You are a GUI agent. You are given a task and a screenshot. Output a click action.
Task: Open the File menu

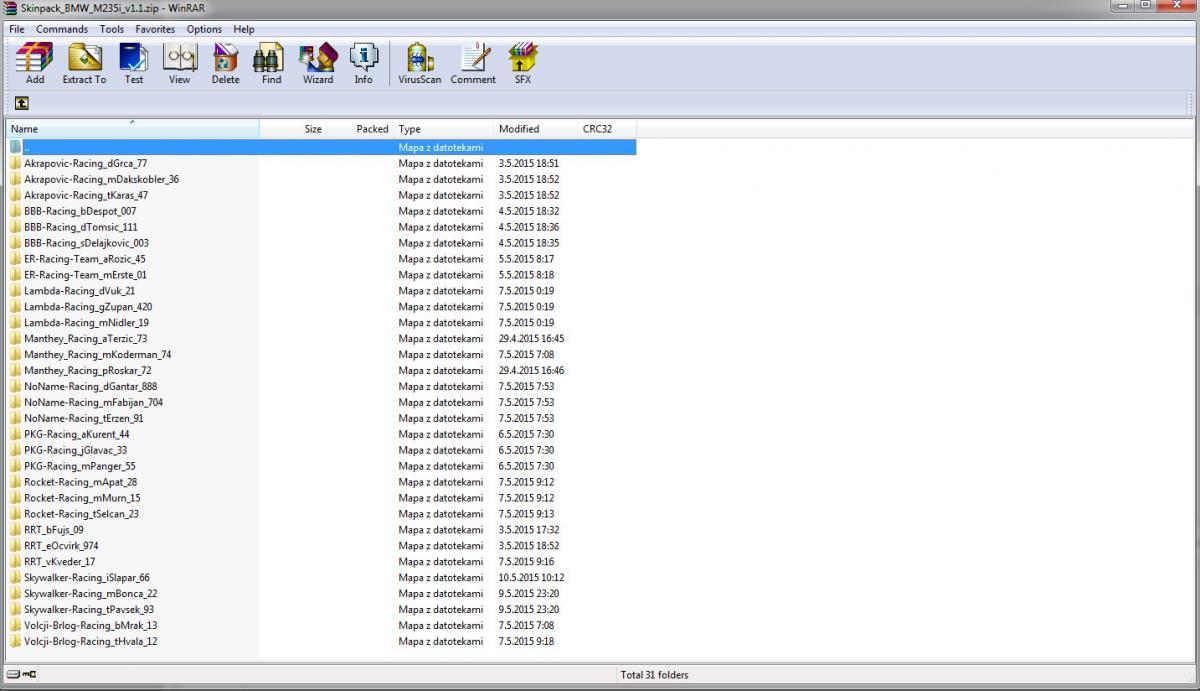pos(17,29)
